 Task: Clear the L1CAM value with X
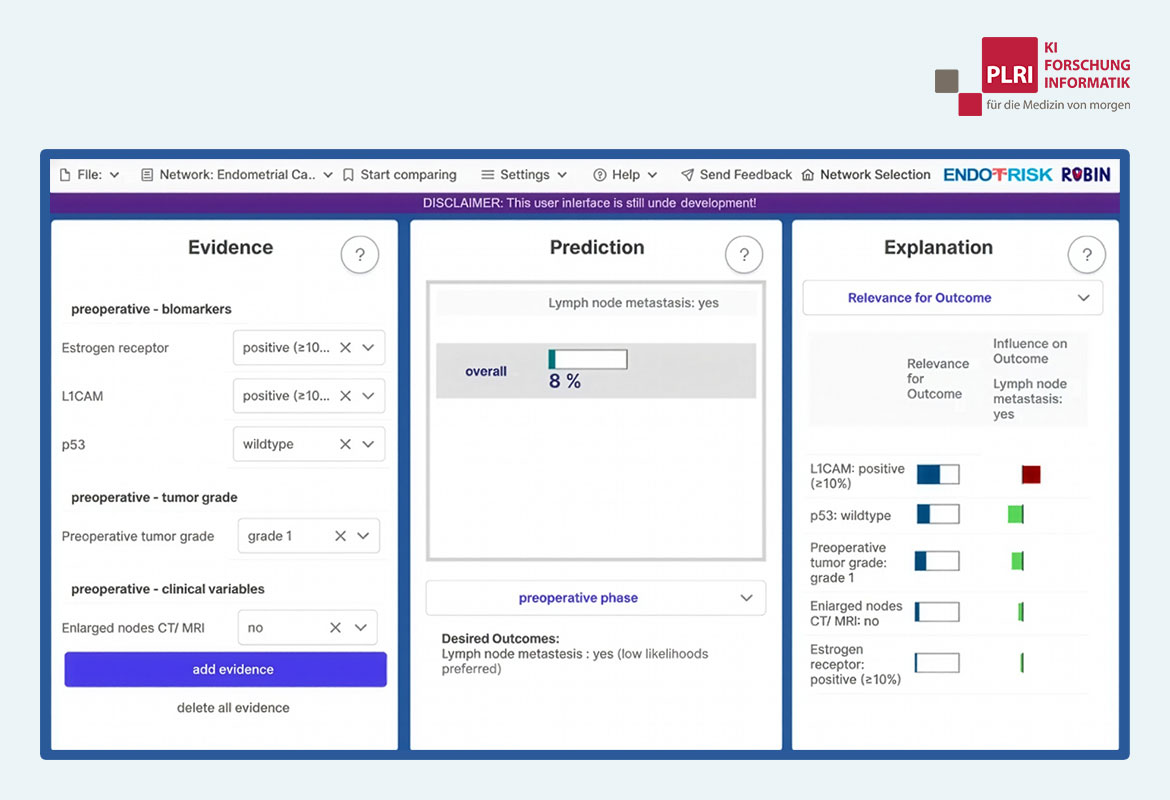(345, 396)
